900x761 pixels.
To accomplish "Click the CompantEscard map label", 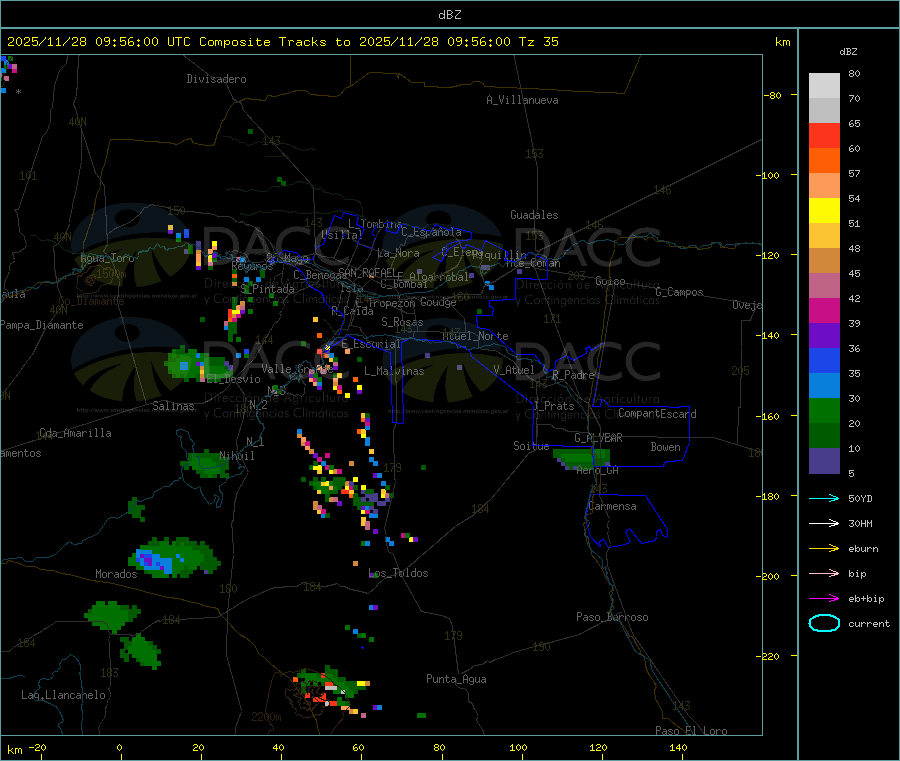I will click(x=657, y=414).
